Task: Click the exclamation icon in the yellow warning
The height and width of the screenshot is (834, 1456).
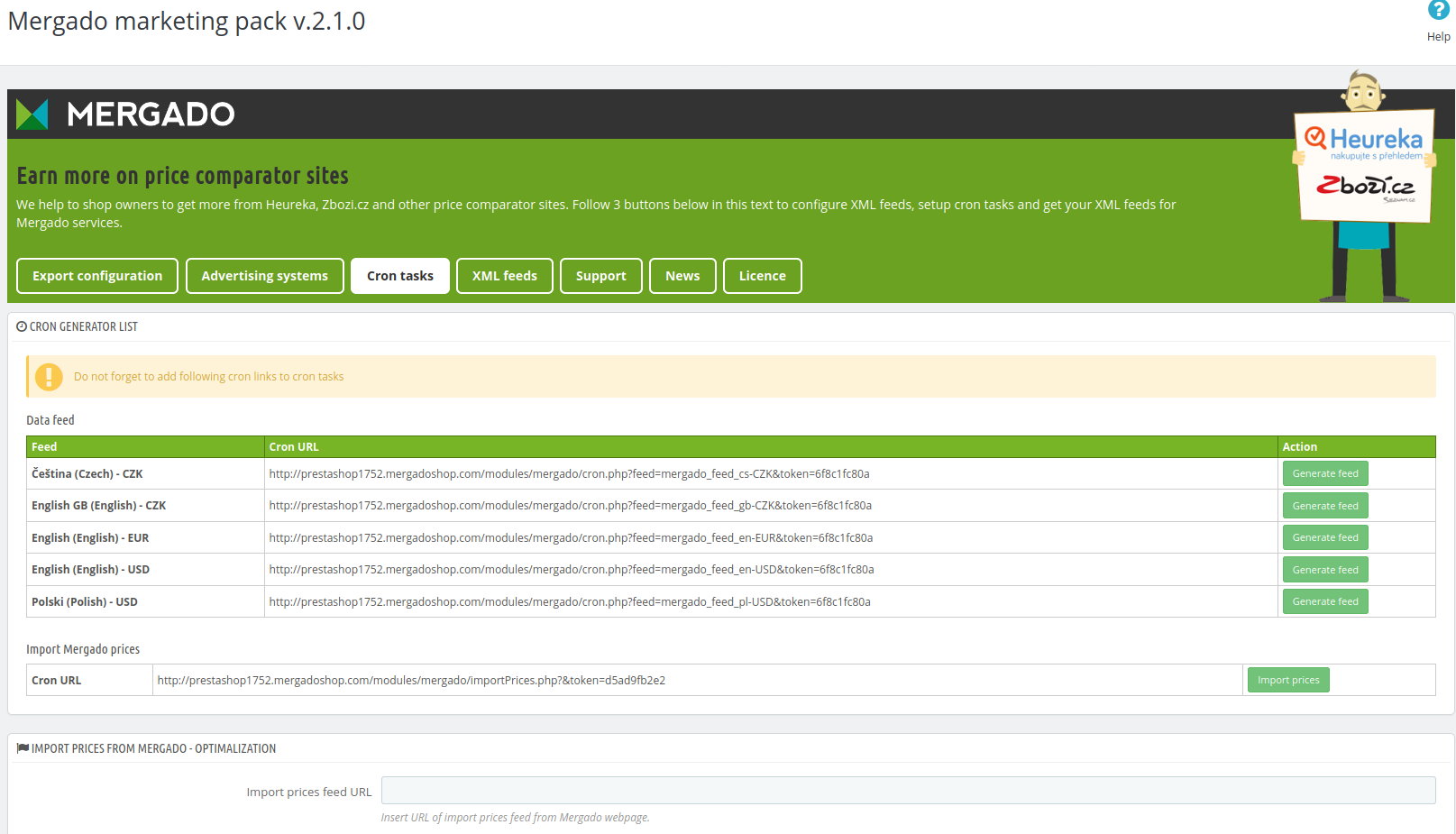Action: (x=49, y=376)
